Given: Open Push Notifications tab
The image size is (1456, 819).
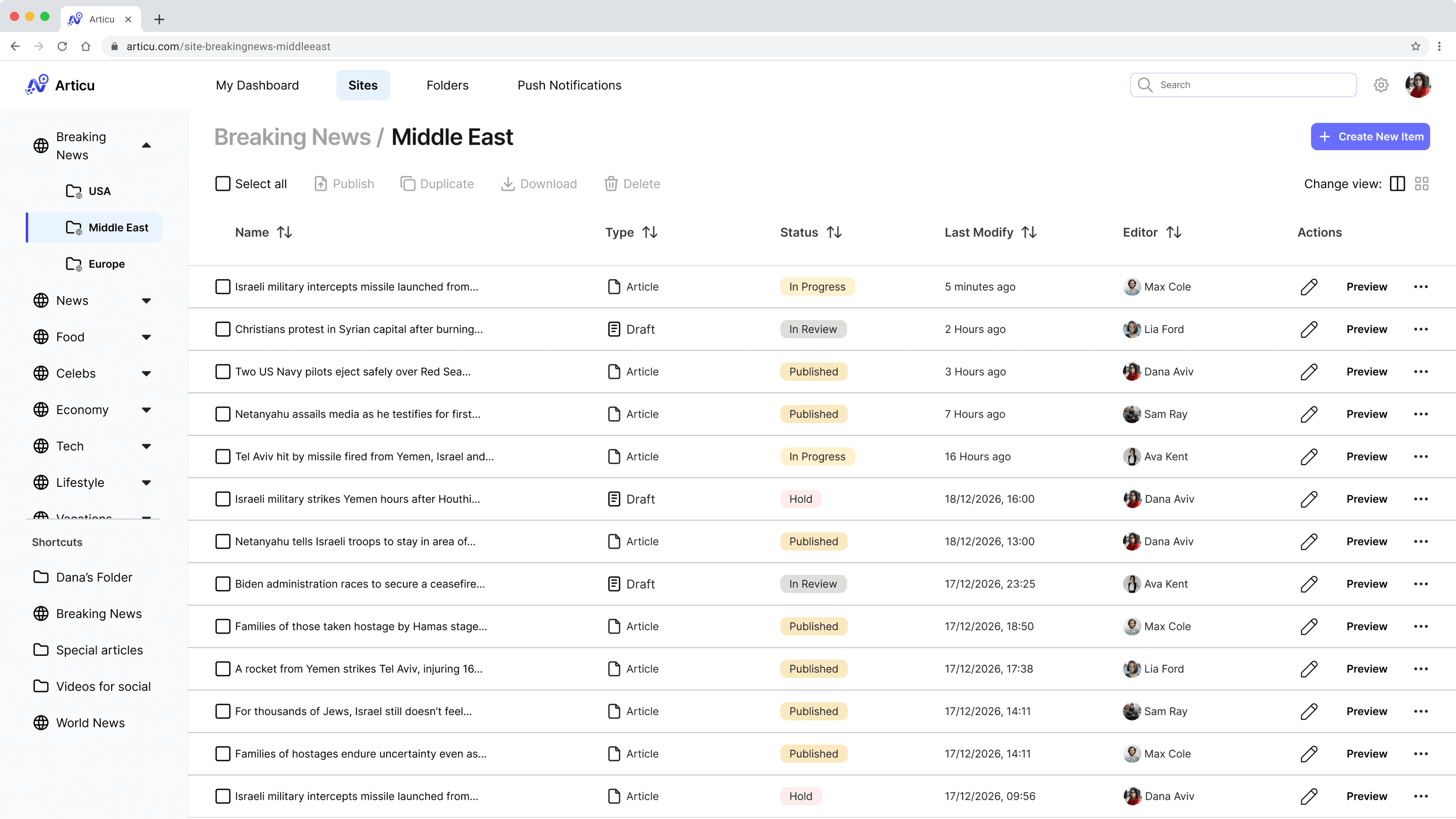Looking at the screenshot, I should (x=569, y=85).
